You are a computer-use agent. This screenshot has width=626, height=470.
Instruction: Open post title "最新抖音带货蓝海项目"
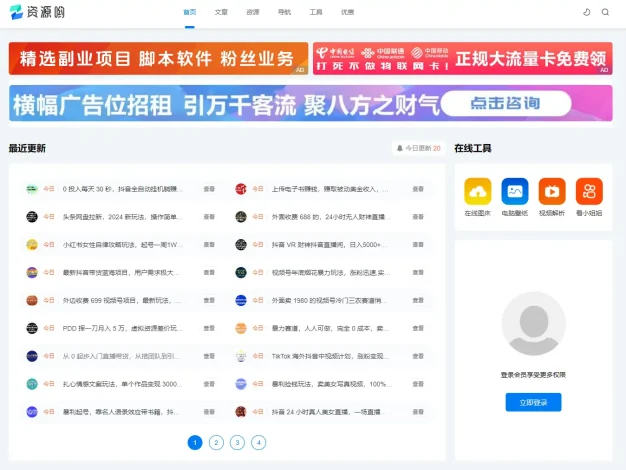[x=121, y=272]
